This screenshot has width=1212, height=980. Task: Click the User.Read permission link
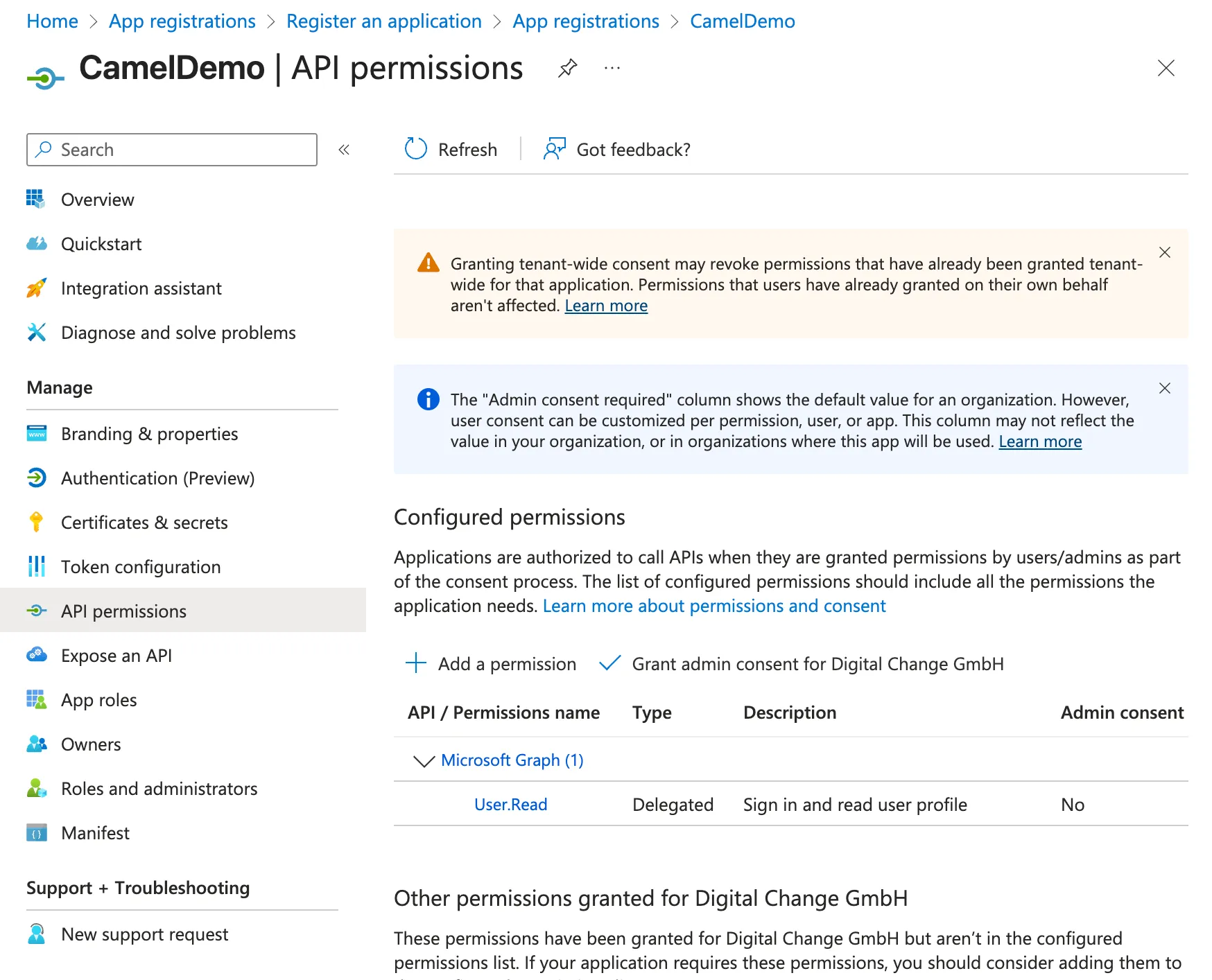510,805
